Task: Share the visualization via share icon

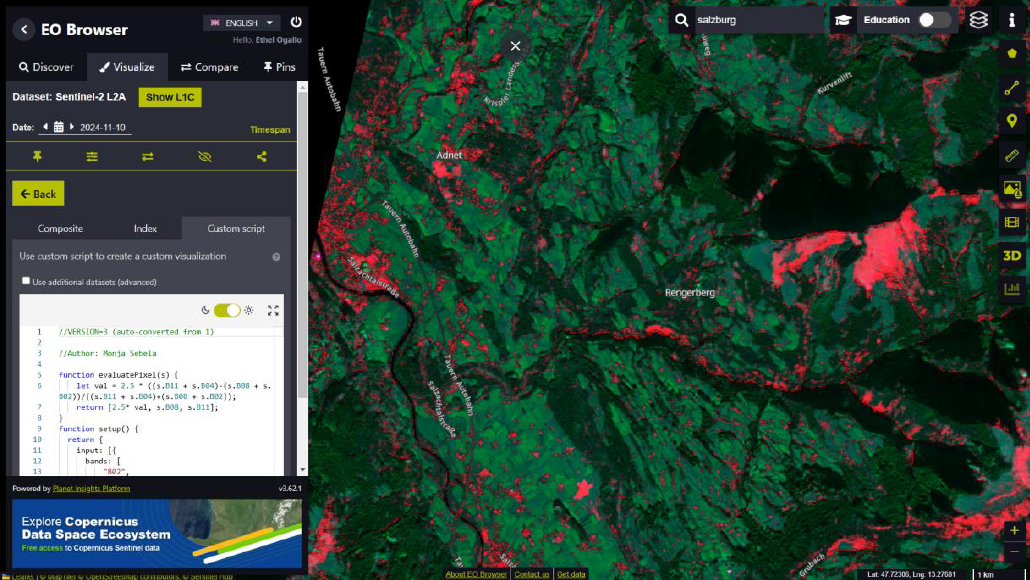Action: click(x=262, y=157)
